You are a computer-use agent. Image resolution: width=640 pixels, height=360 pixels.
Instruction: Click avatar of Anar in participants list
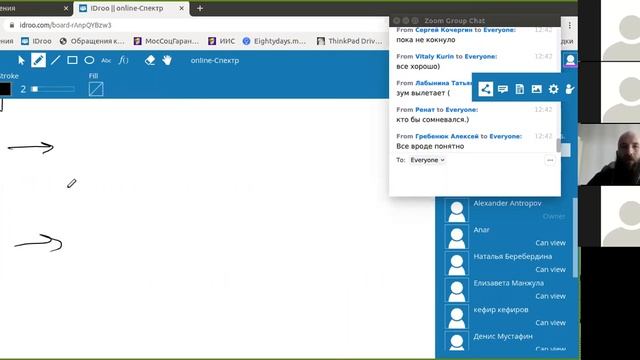(x=456, y=237)
